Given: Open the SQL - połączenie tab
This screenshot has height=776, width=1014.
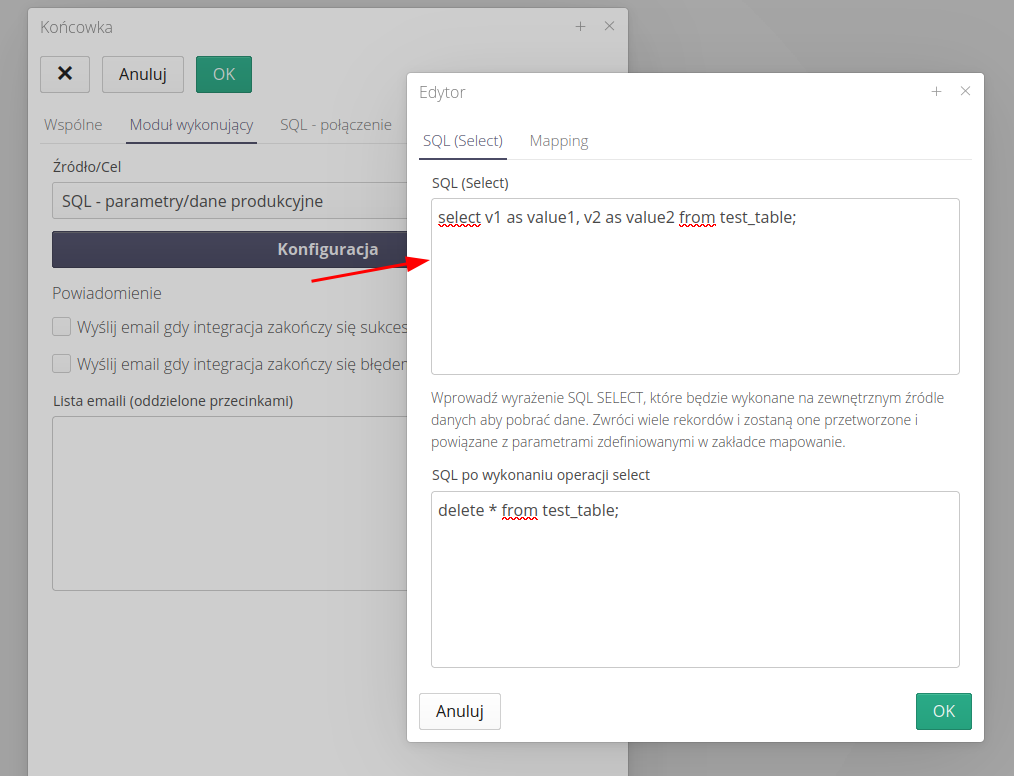Looking at the screenshot, I should click(335, 125).
